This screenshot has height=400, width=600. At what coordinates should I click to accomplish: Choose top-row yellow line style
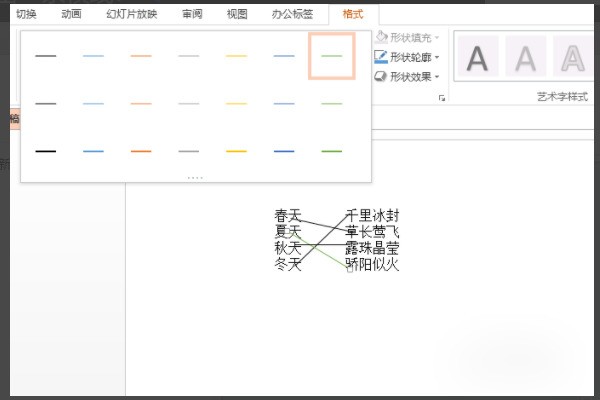pos(236,56)
